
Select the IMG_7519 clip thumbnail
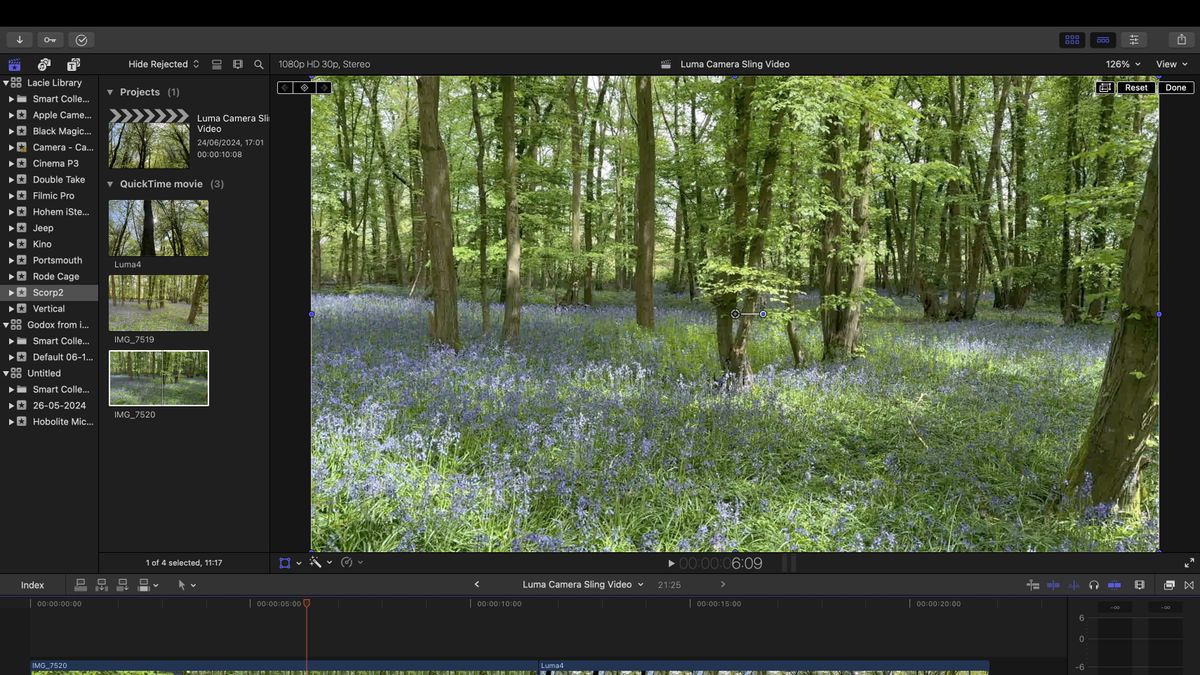click(158, 303)
